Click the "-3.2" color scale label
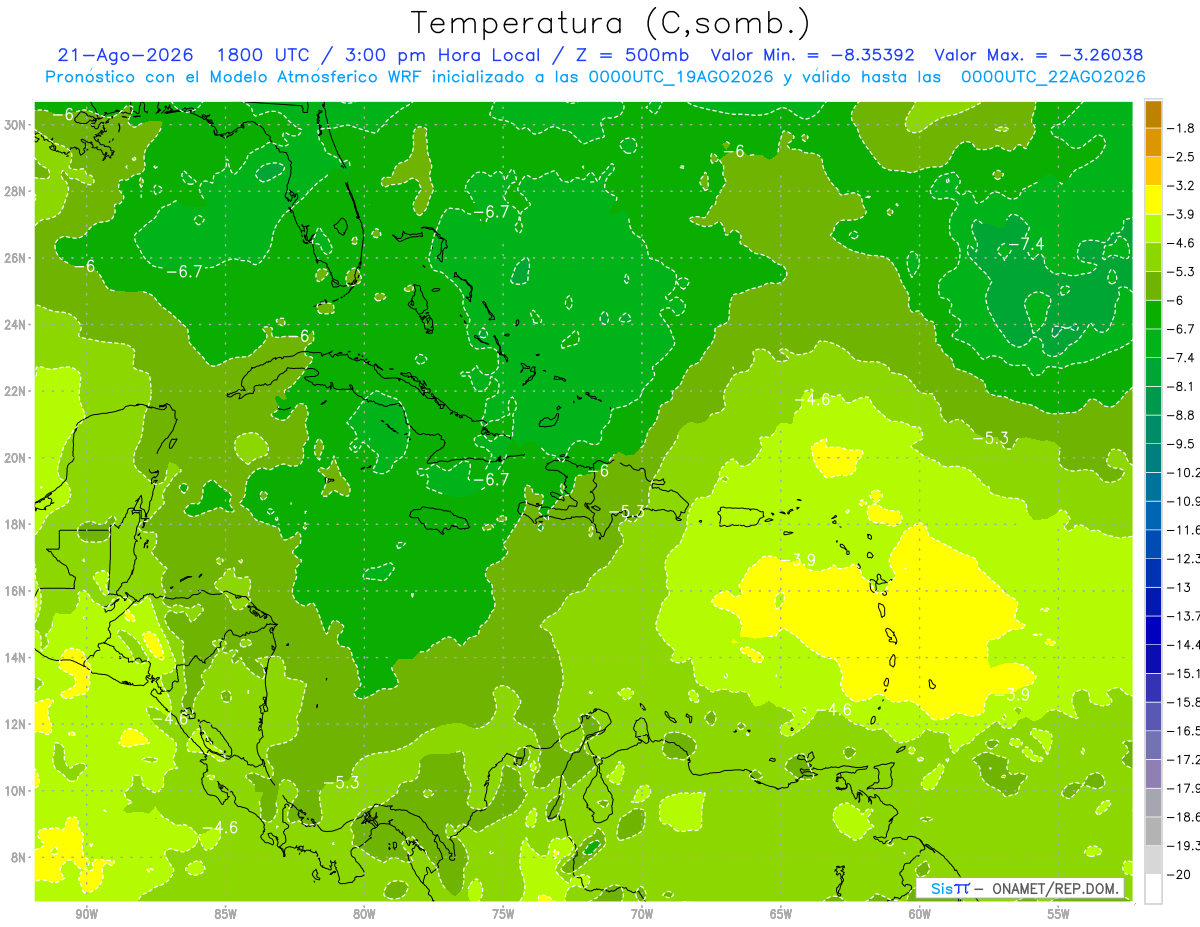 (1180, 186)
